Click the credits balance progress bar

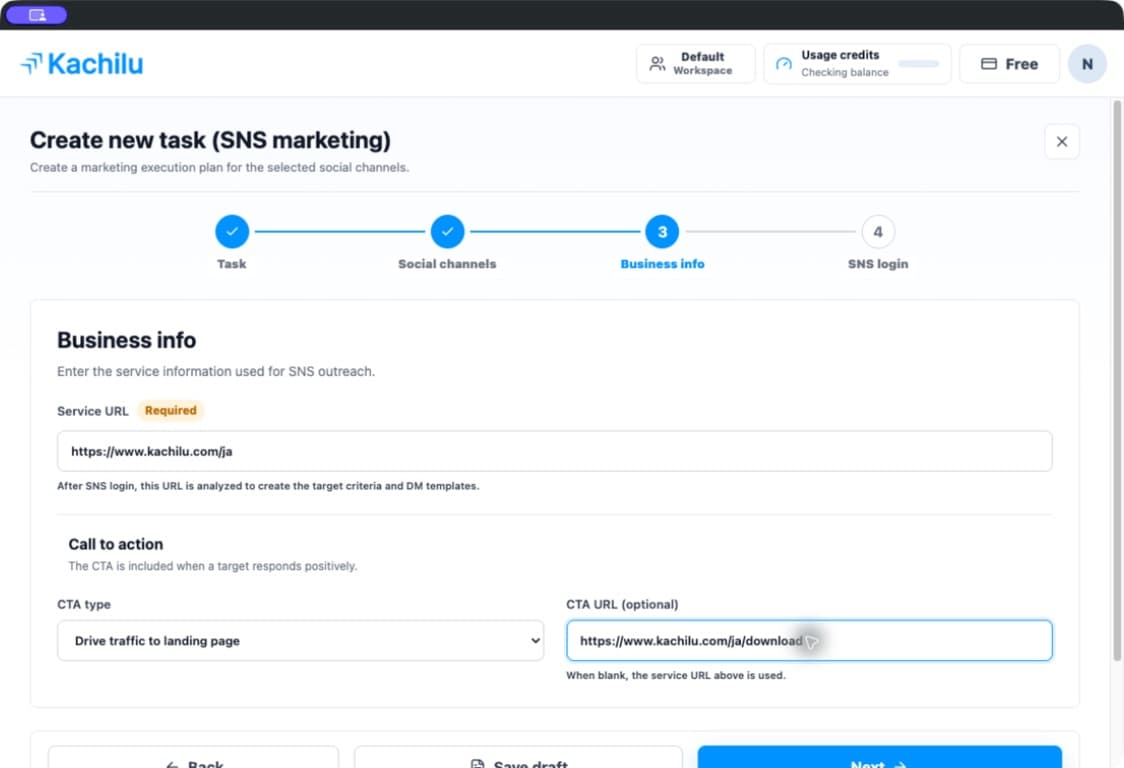point(918,64)
